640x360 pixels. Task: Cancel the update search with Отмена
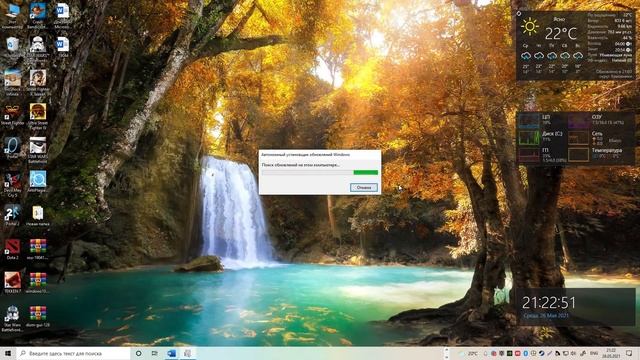(363, 187)
